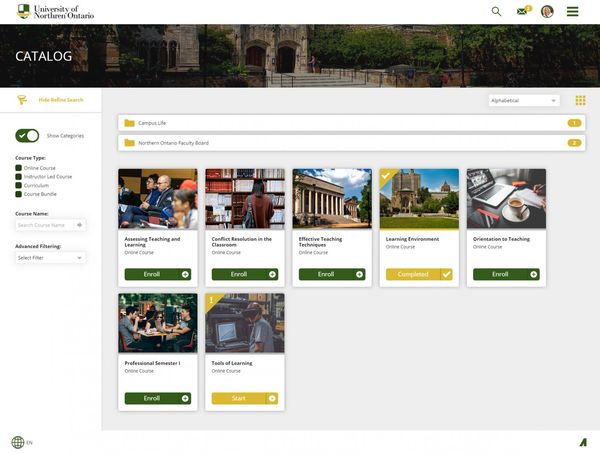600x454 pixels.
Task: Expand the Northern Ontario Faculty Board category
Action: click(x=352, y=143)
